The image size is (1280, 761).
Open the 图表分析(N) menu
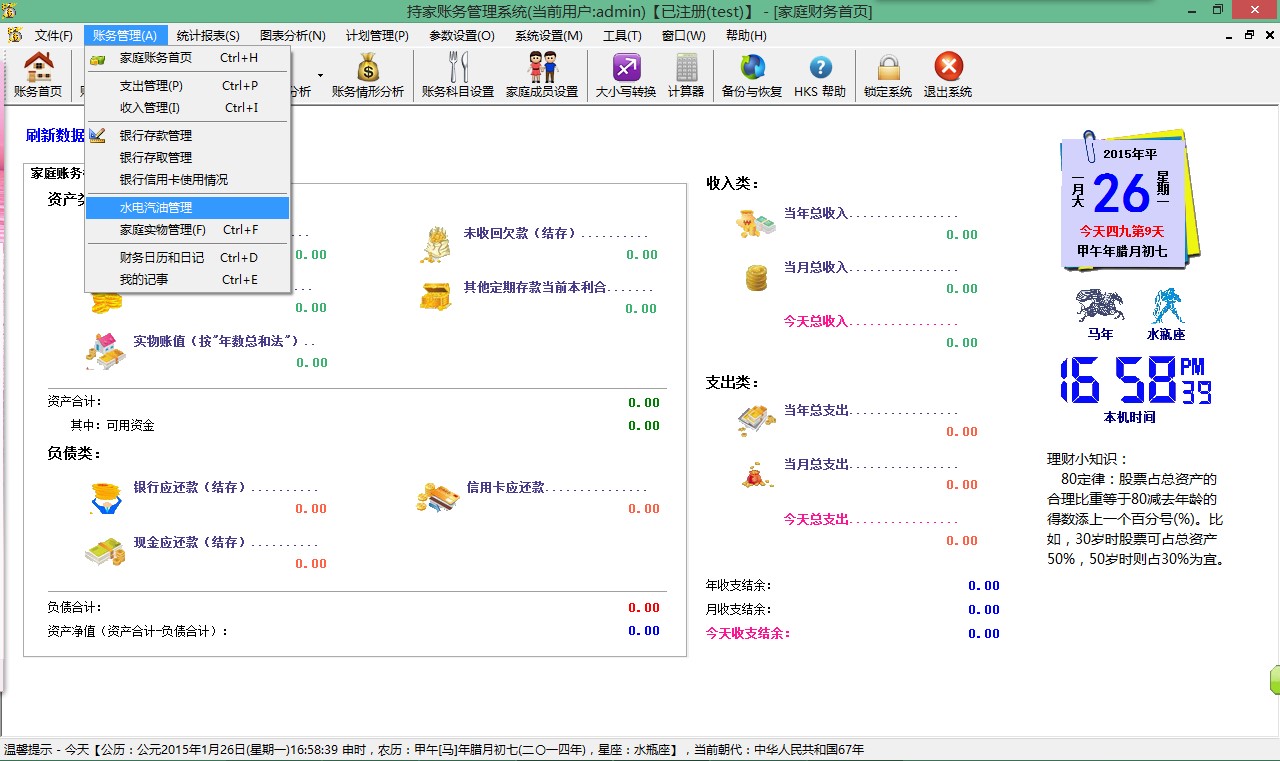(292, 36)
